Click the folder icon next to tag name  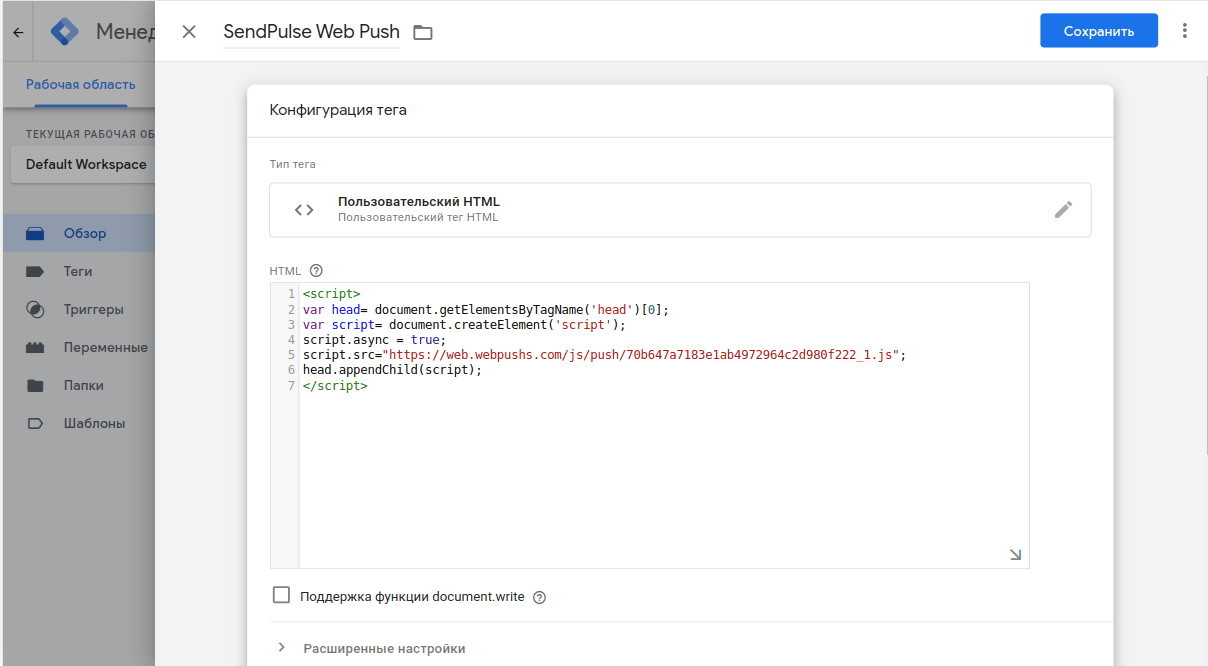click(423, 33)
